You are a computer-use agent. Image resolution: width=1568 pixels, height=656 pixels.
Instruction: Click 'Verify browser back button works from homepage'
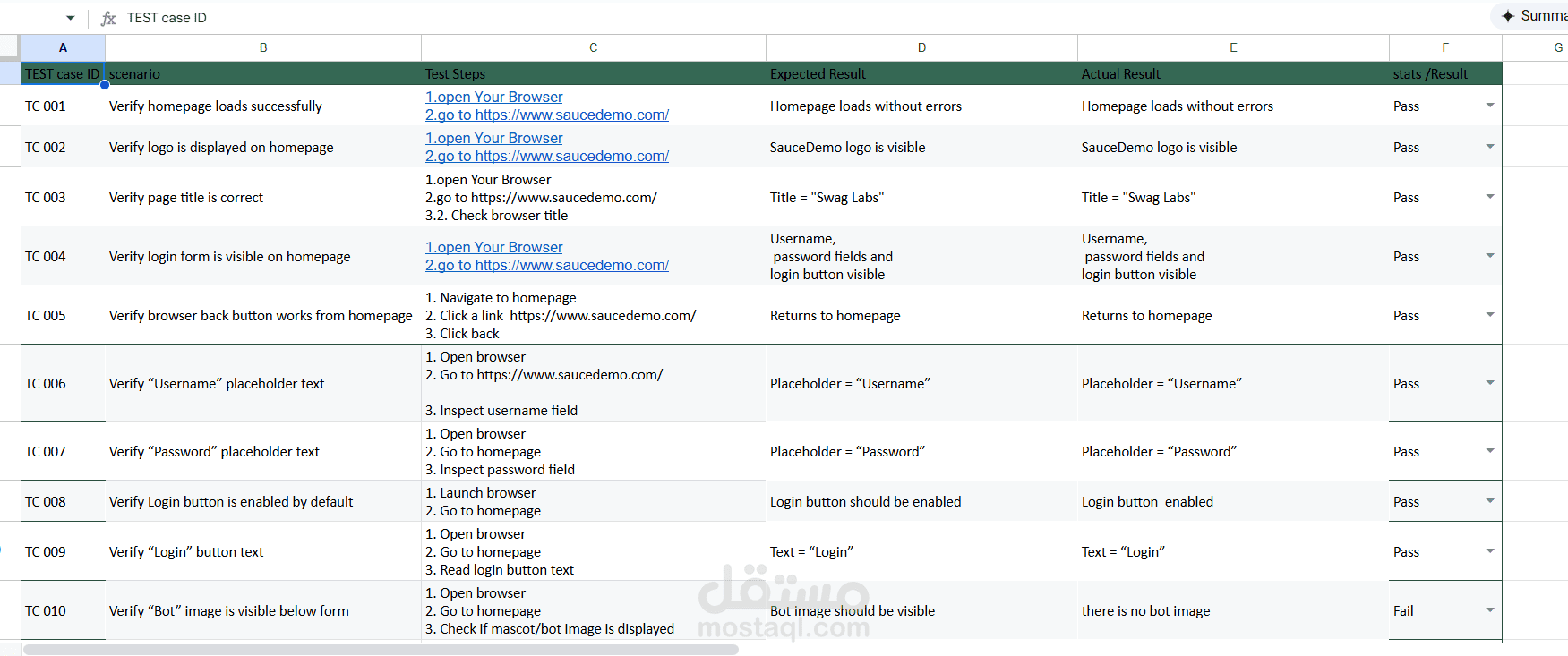263,315
